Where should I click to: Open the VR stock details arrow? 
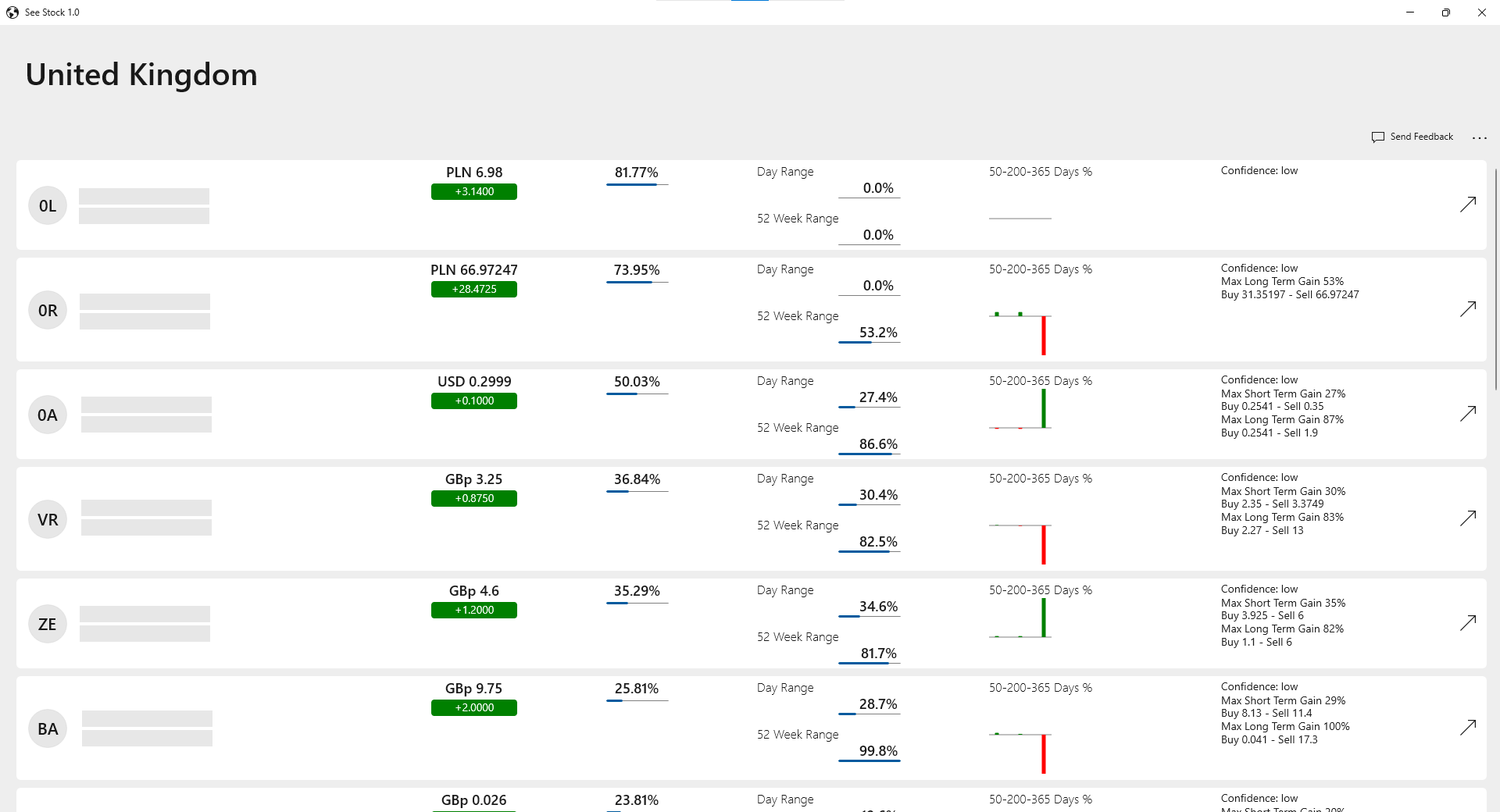point(1468,518)
